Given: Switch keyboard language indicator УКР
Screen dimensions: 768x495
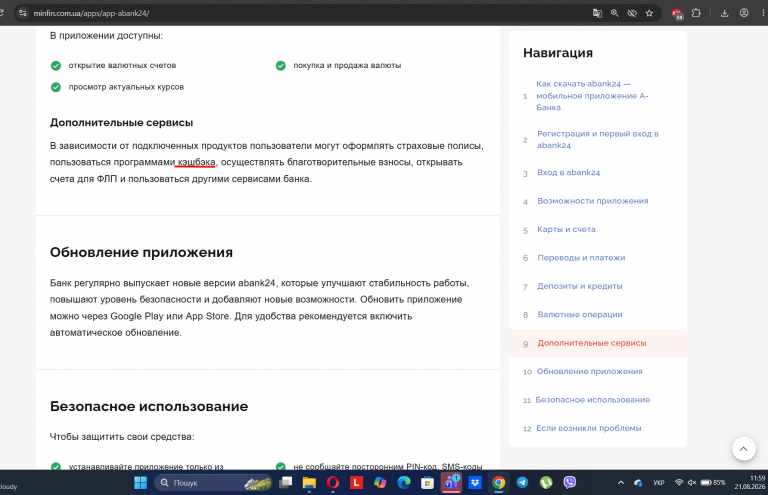Looking at the screenshot, I should pyautogui.click(x=659, y=483).
